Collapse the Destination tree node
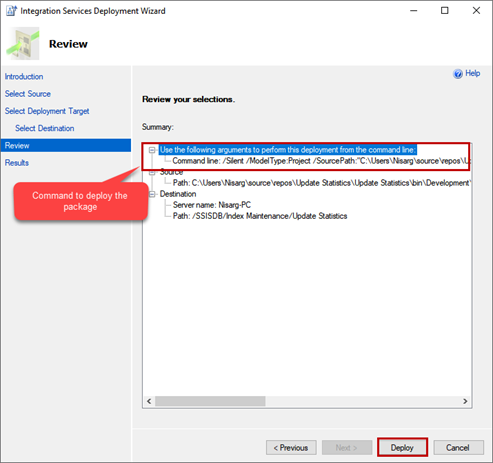Image resolution: width=493 pixels, height=463 pixels. click(x=152, y=194)
